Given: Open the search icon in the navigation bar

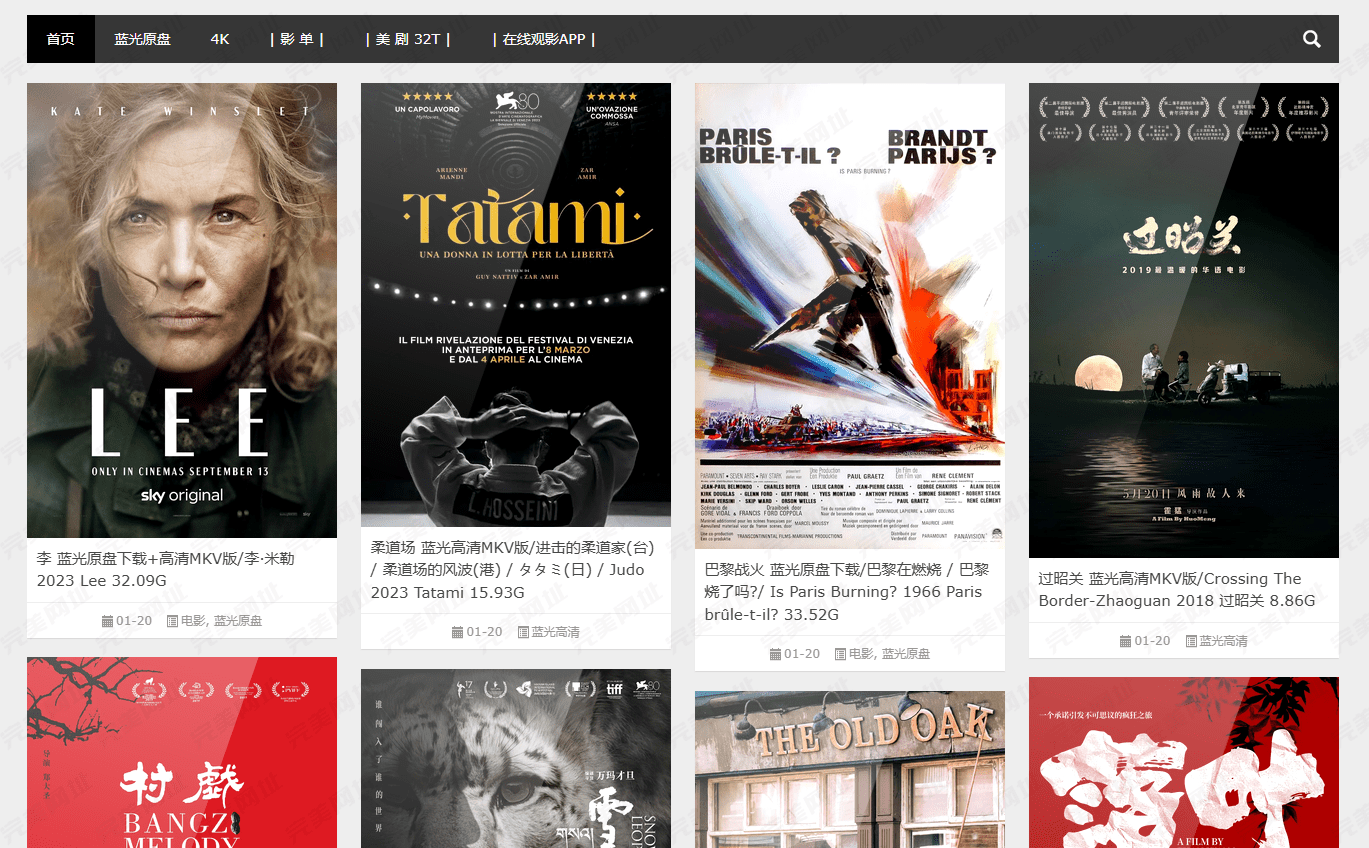Looking at the screenshot, I should click(x=1311, y=39).
